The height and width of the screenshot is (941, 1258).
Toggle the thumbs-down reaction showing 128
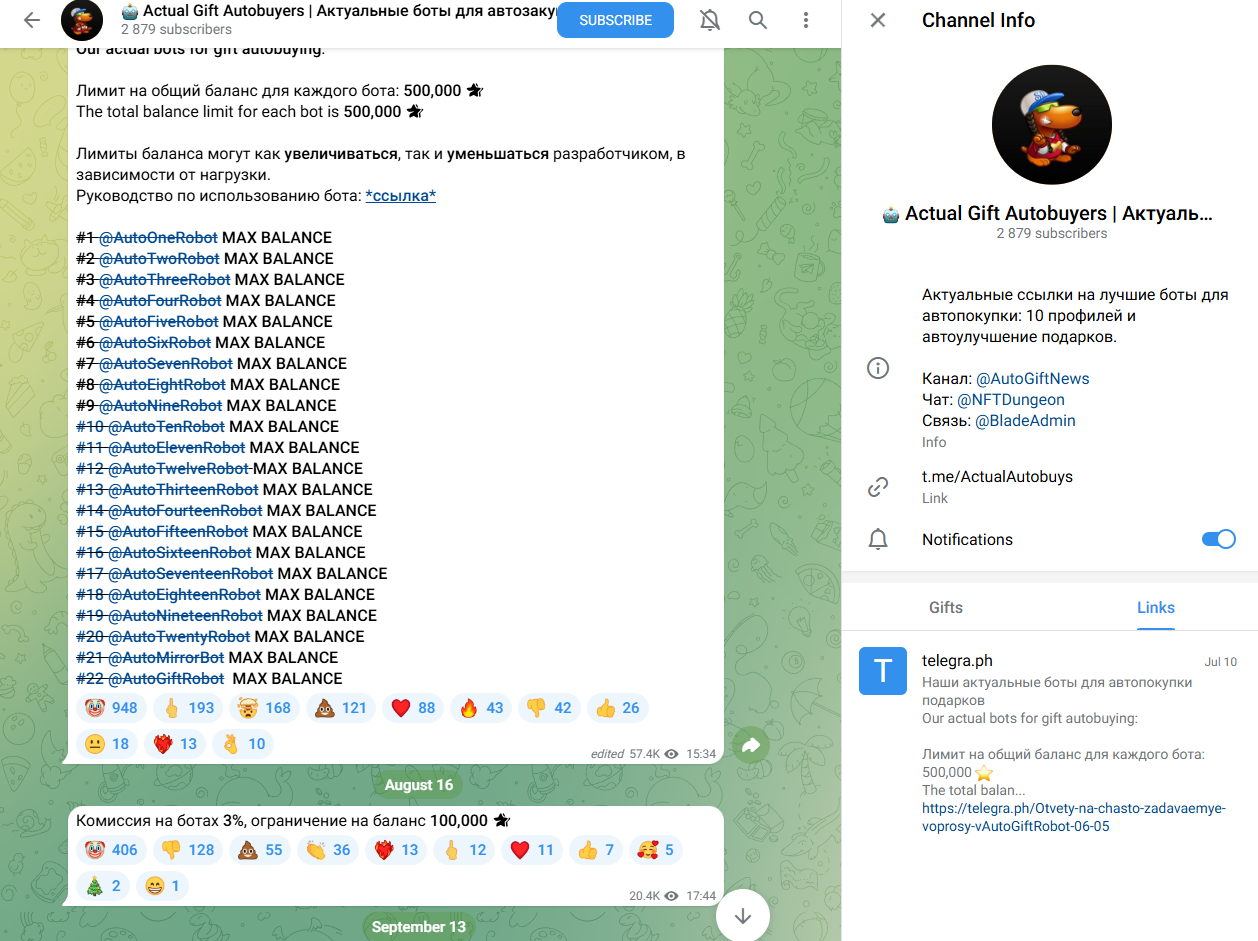coord(188,850)
